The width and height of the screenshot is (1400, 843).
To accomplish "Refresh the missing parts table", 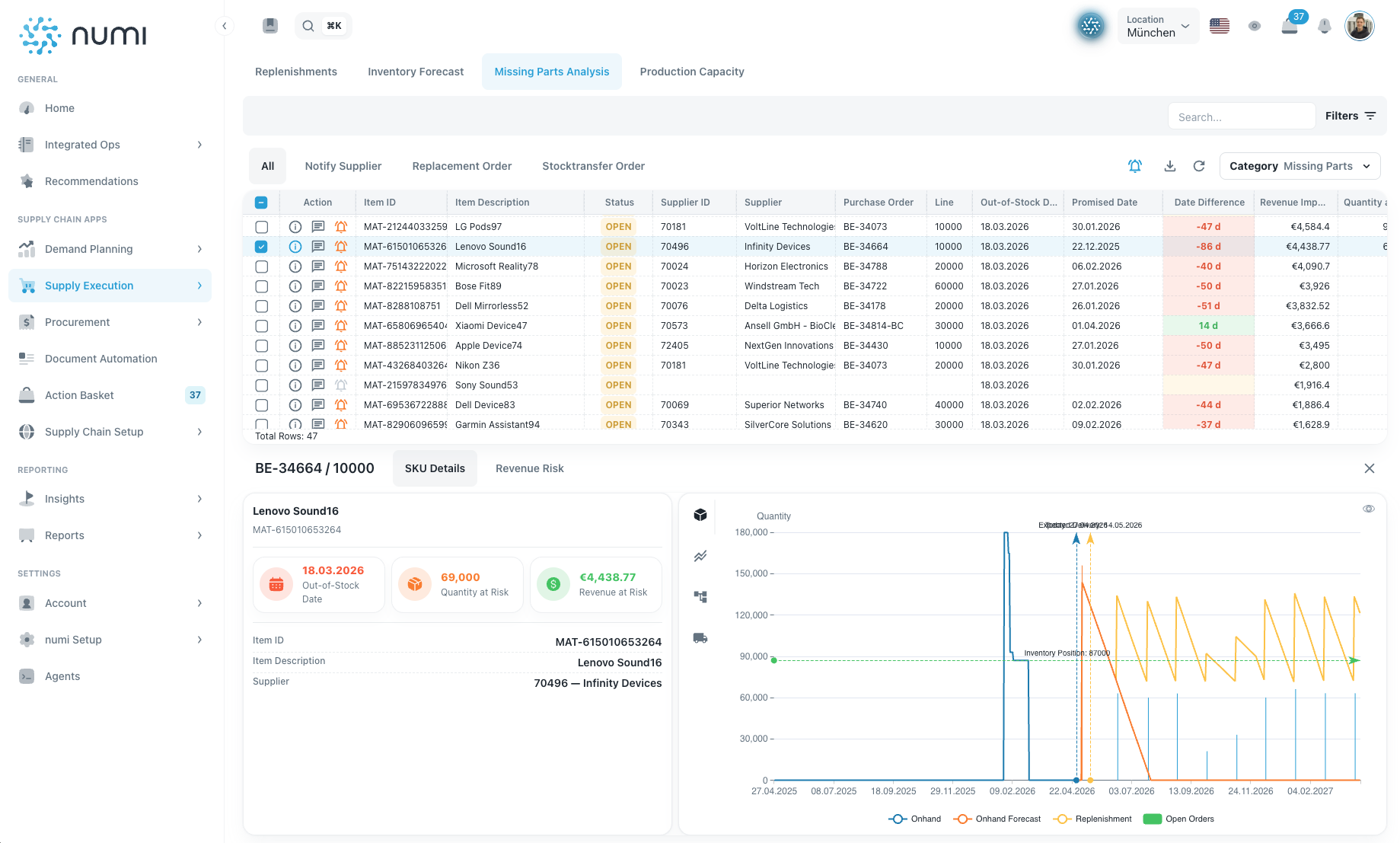I will pyautogui.click(x=1199, y=166).
